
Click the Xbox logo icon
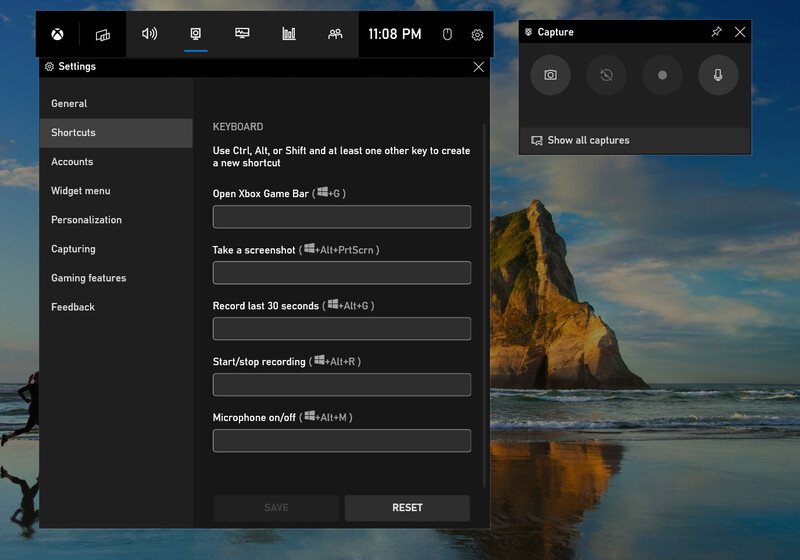coord(57,34)
